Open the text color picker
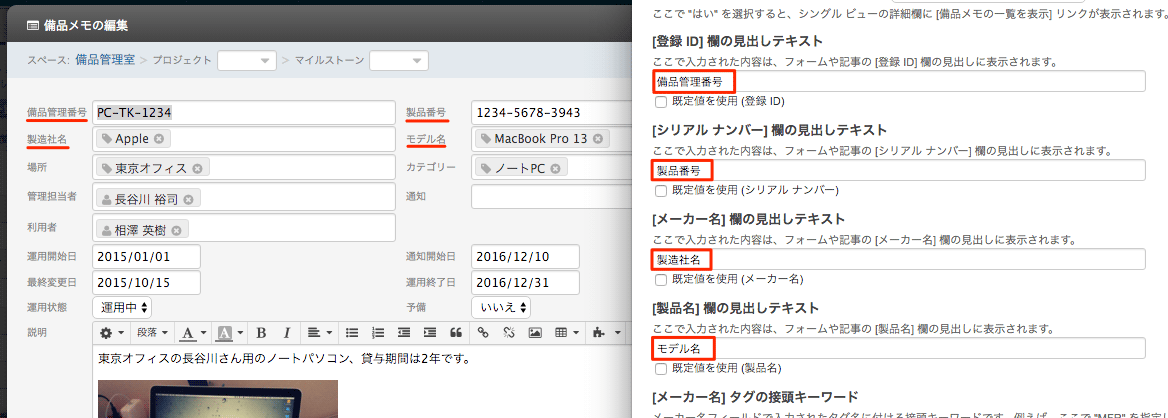This screenshot has width=1168, height=418. 192,332
